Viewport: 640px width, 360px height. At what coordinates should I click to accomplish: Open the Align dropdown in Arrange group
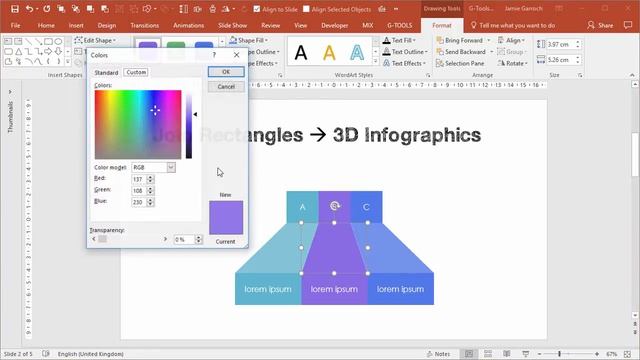point(511,40)
